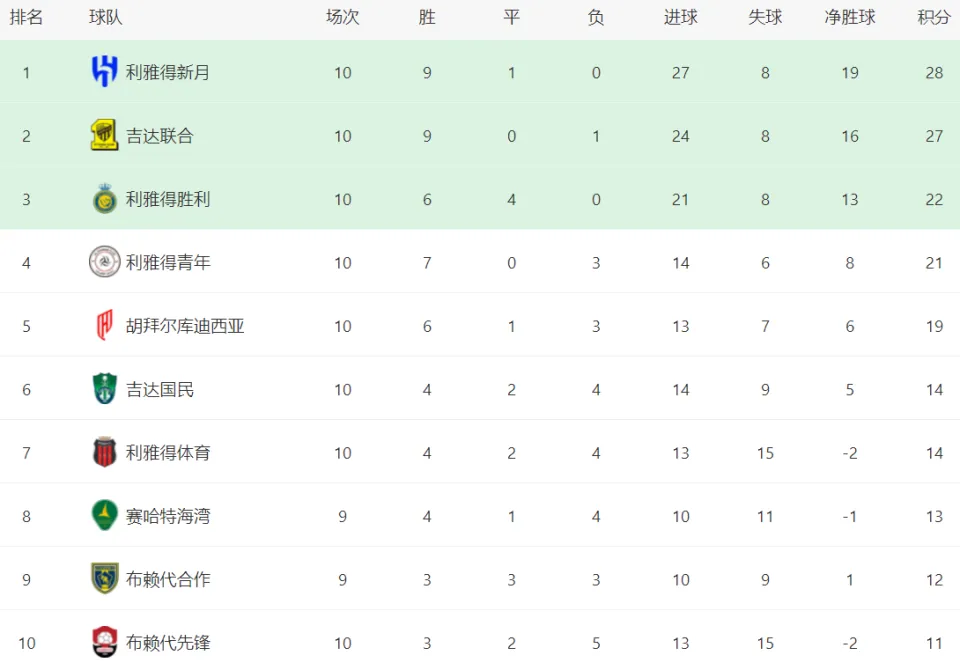Select the rank 8 赛哈特海湾 row
960x670 pixels.
coord(480,516)
